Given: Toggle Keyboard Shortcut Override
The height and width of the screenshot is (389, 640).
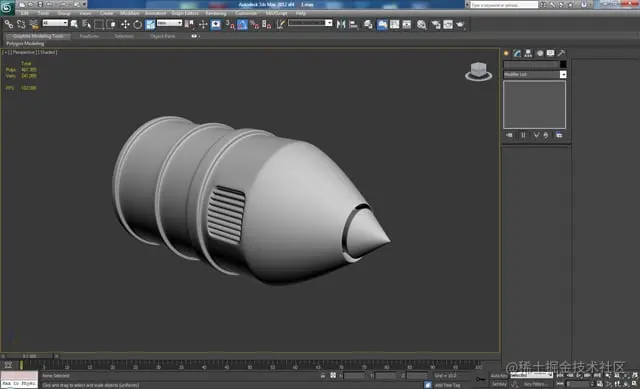Looking at the screenshot, I should pos(216,24).
